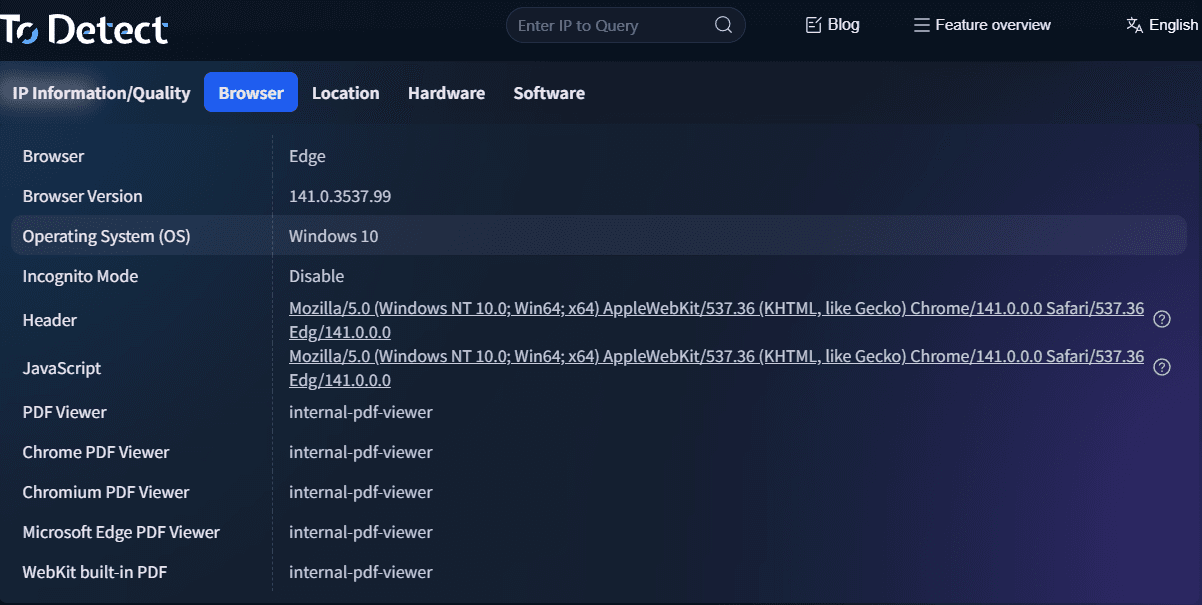Click the magnifier search icon
Screen dimensions: 1202x605
723,26
